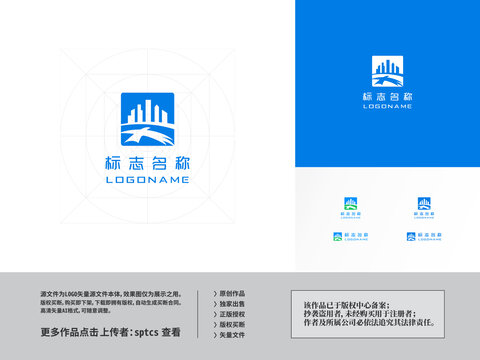The height and width of the screenshot is (360, 480).
Task: Select the white logo icon on the blue panel
Action: pyautogui.click(x=387, y=71)
